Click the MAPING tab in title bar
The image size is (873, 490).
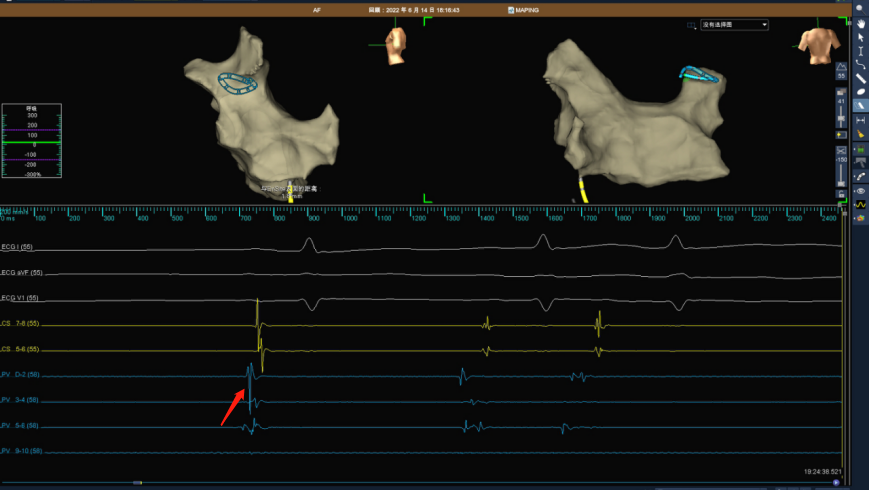(x=525, y=10)
